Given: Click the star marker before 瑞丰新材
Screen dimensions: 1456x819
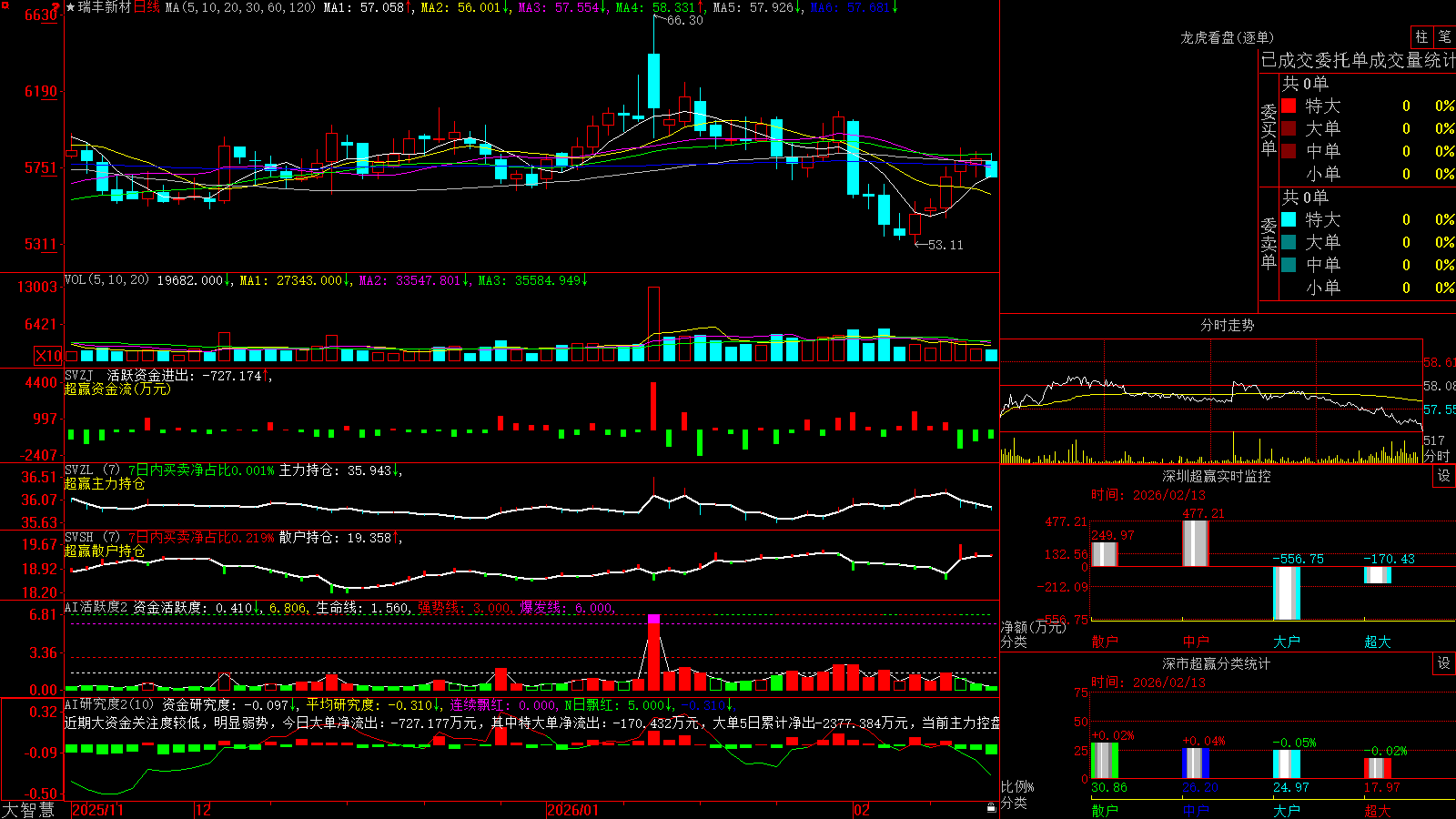Looking at the screenshot, I should [70, 7].
